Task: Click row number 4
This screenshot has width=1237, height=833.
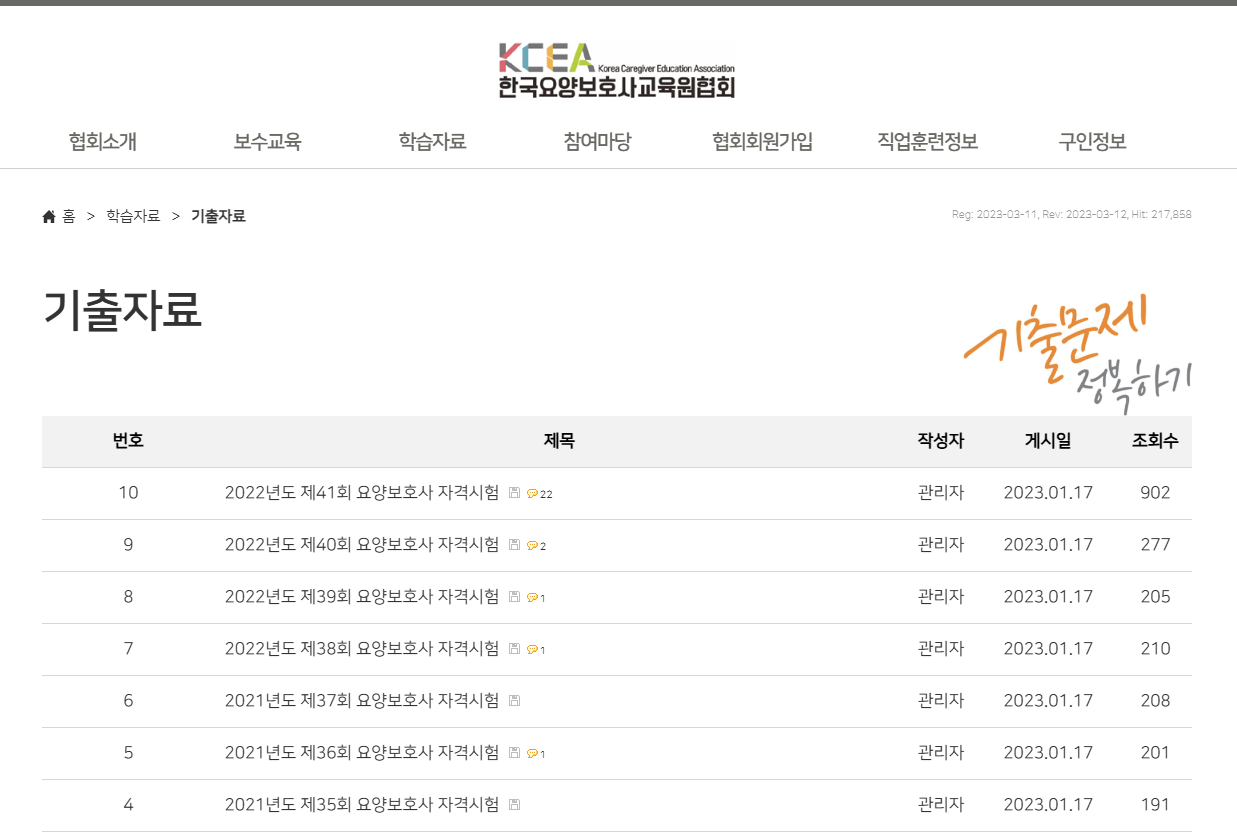Action: [128, 804]
